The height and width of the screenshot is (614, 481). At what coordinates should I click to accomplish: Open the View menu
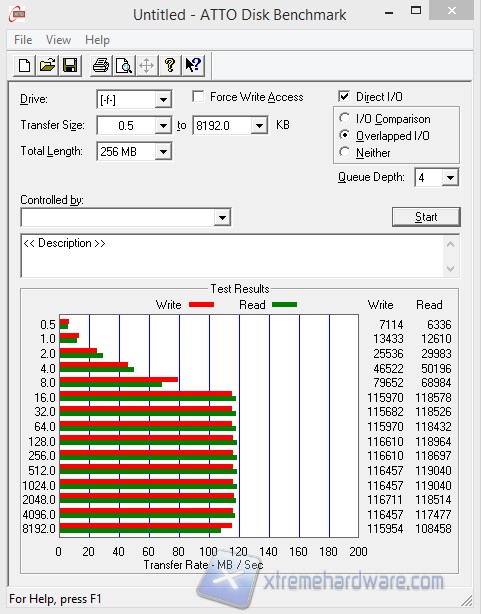click(58, 40)
